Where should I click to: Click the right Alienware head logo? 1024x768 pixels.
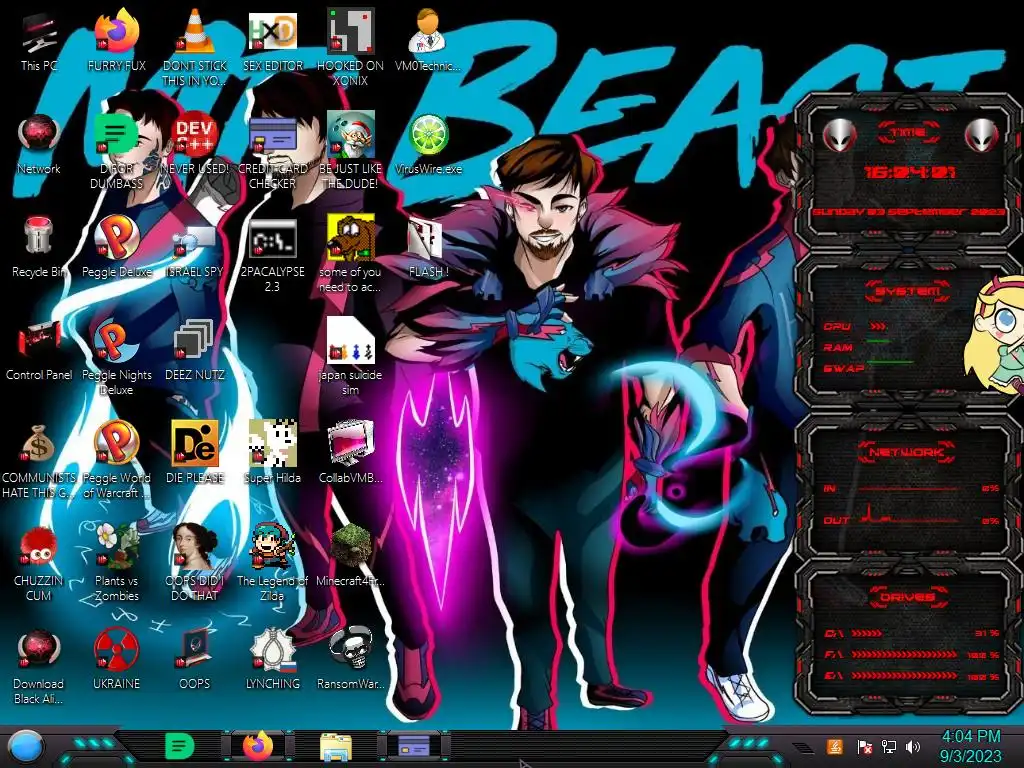pos(982,135)
